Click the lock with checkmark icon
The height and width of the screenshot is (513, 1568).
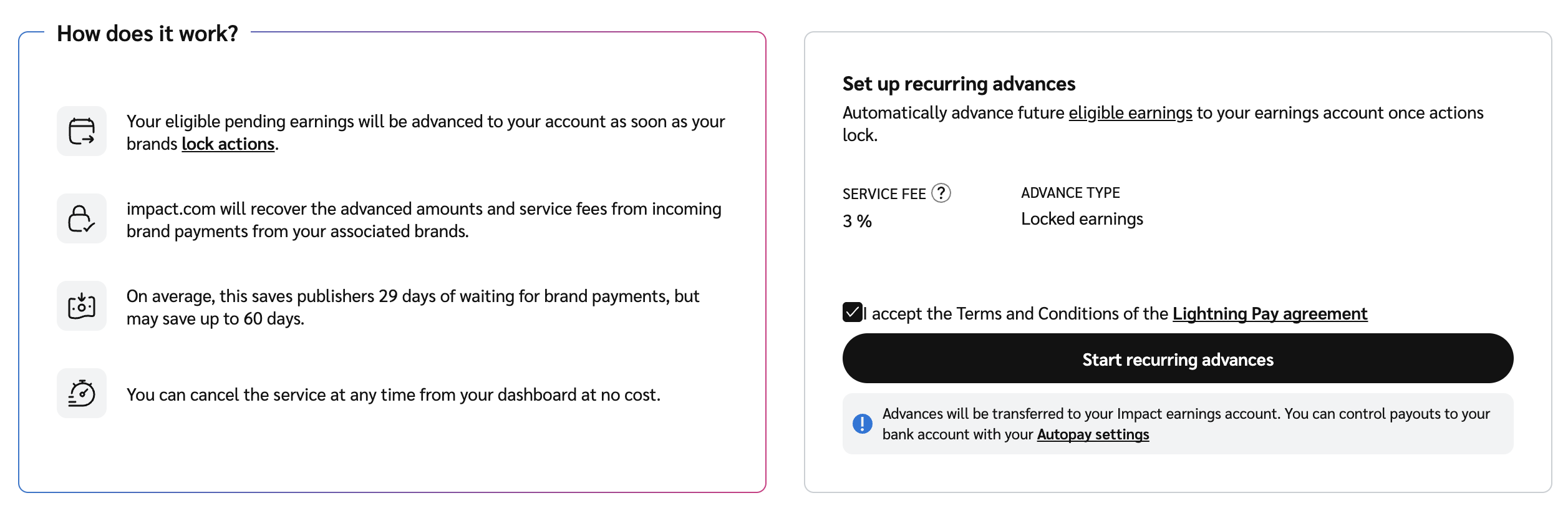(x=81, y=218)
